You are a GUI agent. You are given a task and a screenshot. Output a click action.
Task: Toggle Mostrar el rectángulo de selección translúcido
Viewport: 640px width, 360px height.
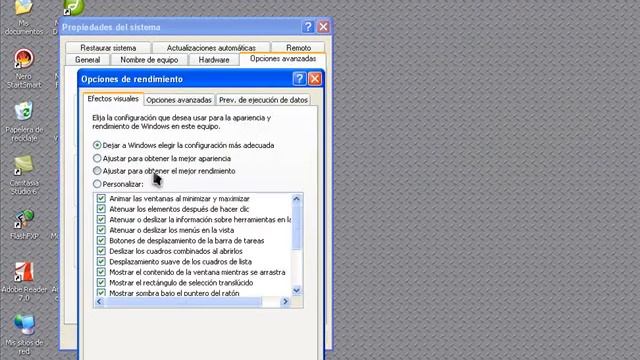(x=101, y=282)
